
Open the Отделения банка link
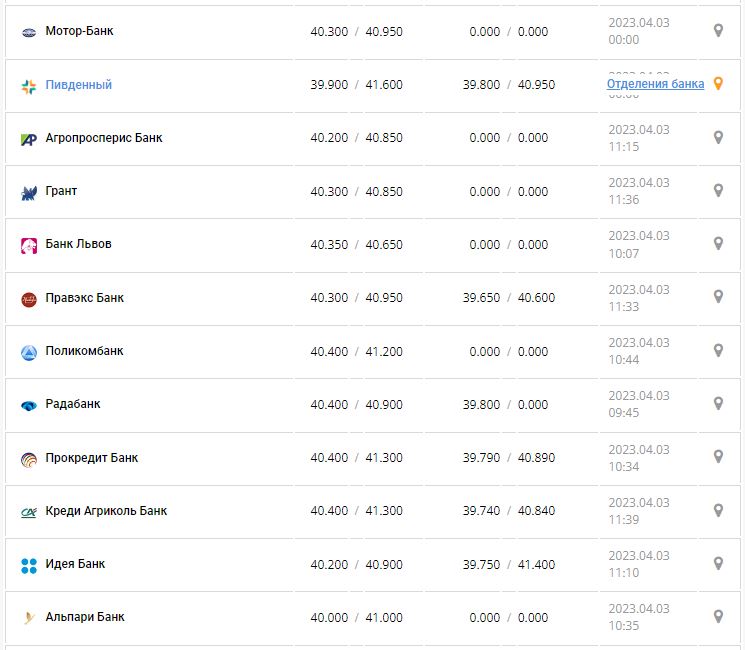[655, 84]
